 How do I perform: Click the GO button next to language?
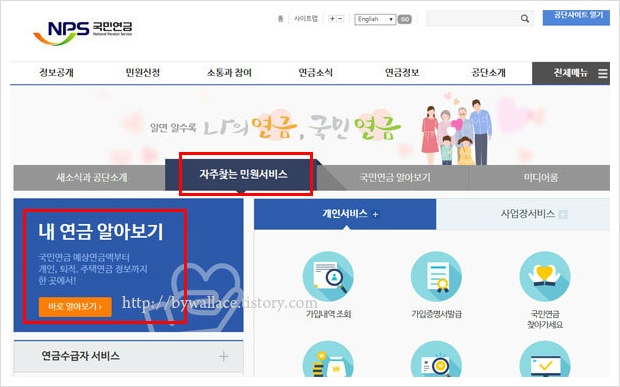tap(405, 19)
